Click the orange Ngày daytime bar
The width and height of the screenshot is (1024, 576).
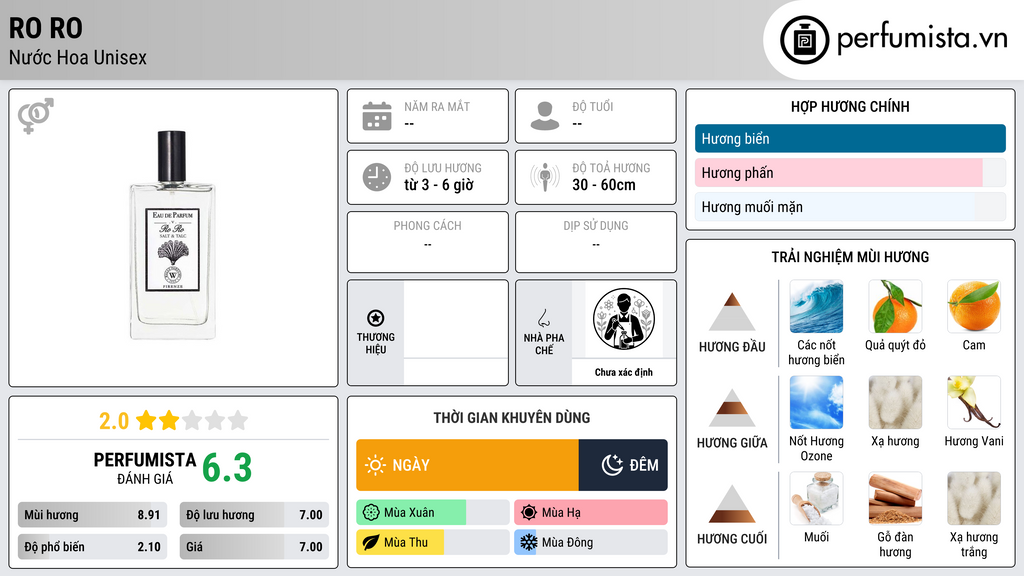(468, 465)
